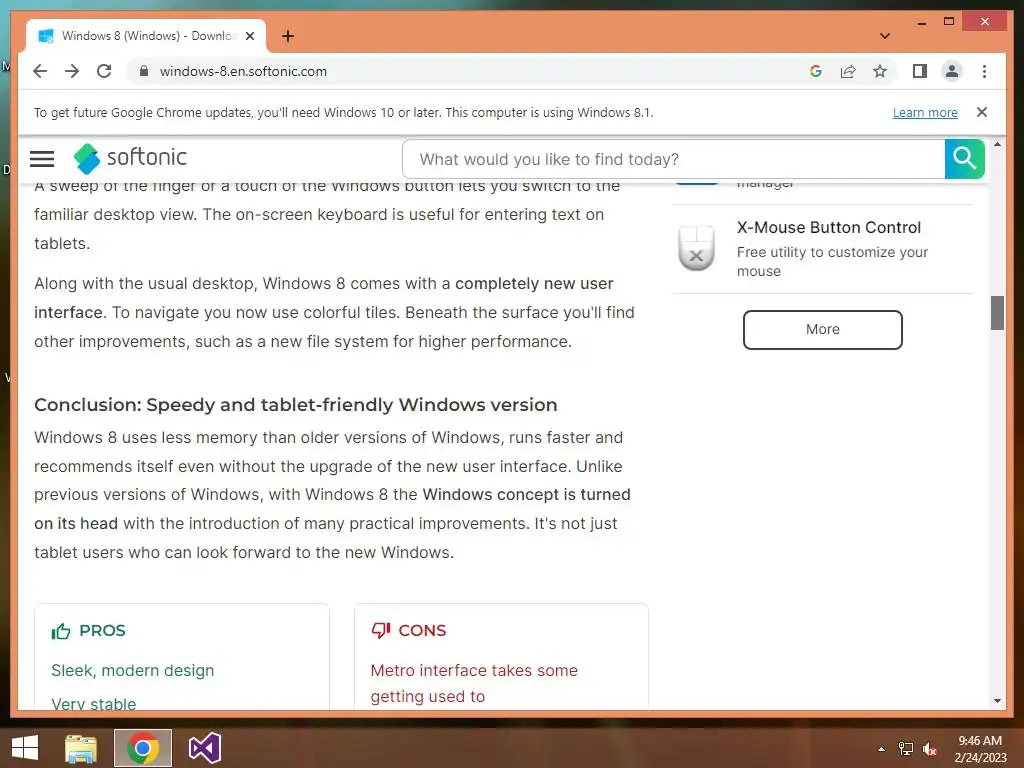This screenshot has width=1024, height=768.
Task: Close the Windows 8 Softonic tab
Action: coord(249,36)
